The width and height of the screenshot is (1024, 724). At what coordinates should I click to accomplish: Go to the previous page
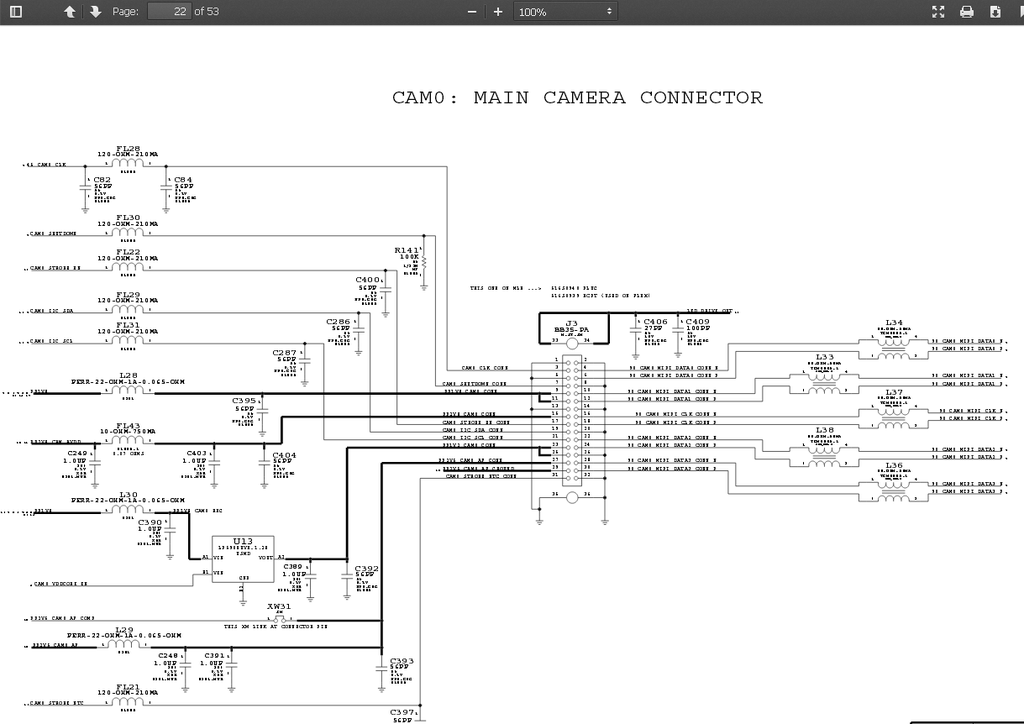[69, 12]
